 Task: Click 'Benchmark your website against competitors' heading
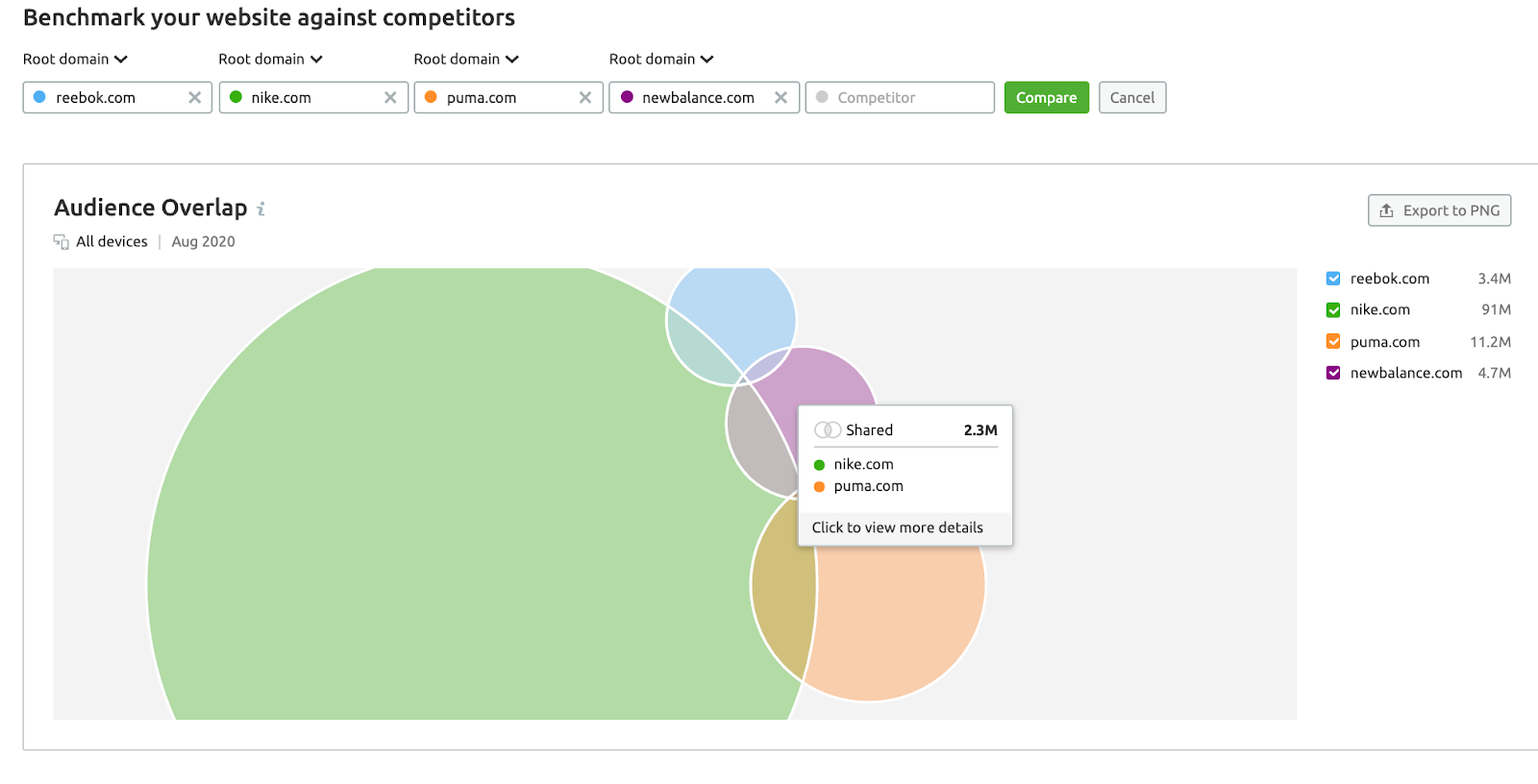pos(269,17)
